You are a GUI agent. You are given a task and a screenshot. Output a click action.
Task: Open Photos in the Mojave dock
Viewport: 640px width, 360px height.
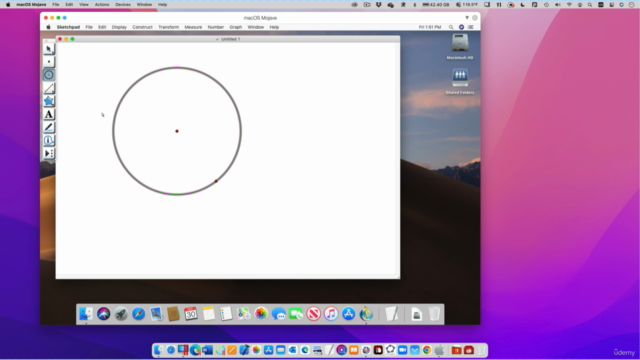pyautogui.click(x=261, y=314)
